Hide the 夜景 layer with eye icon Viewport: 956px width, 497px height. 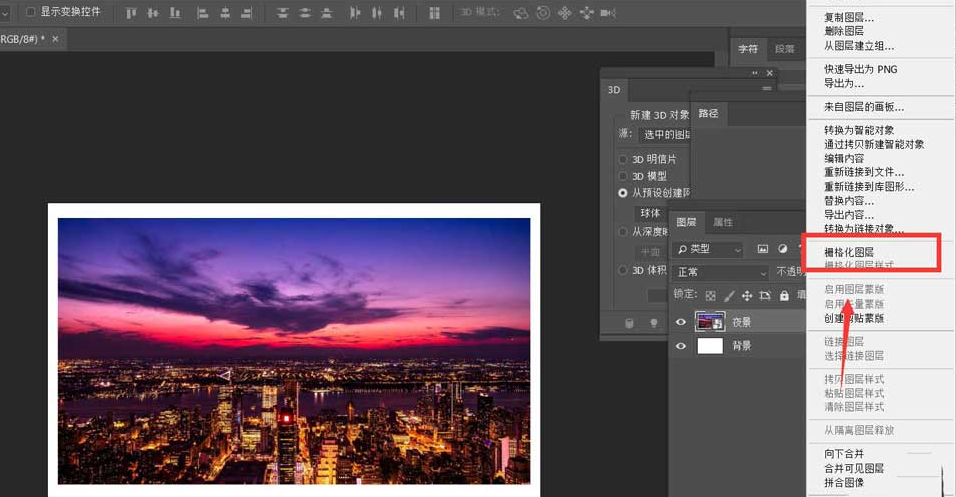point(681,322)
